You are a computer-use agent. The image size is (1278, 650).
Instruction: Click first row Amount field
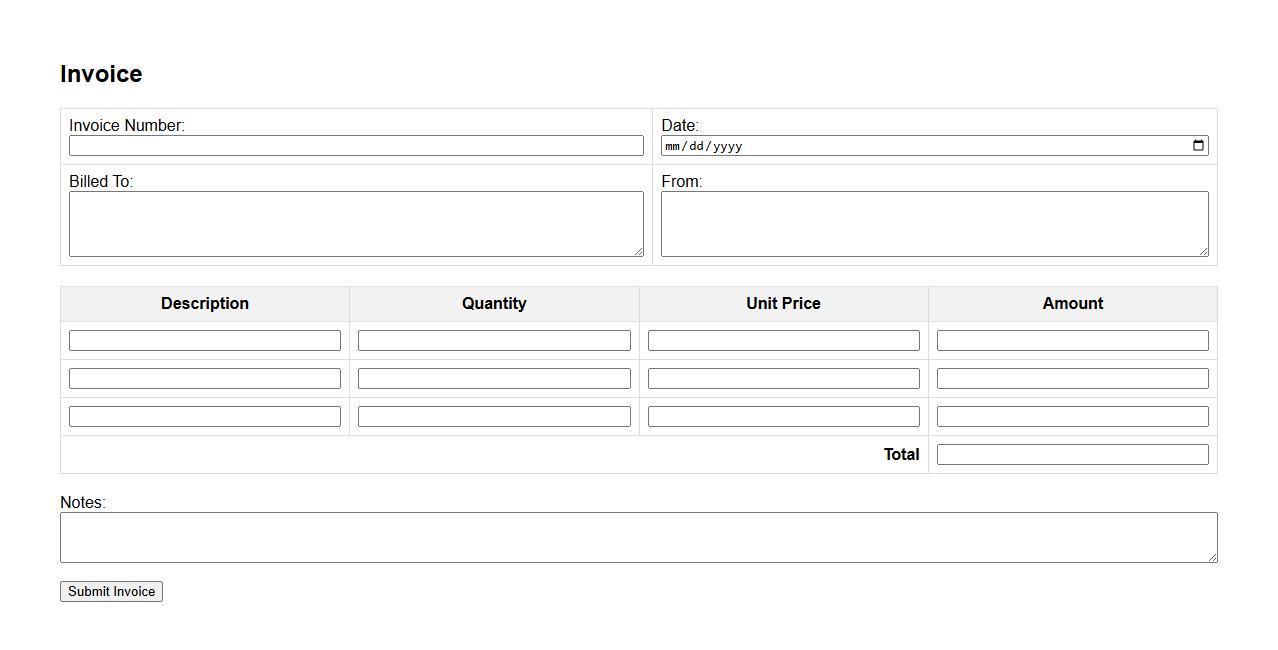pos(1072,341)
